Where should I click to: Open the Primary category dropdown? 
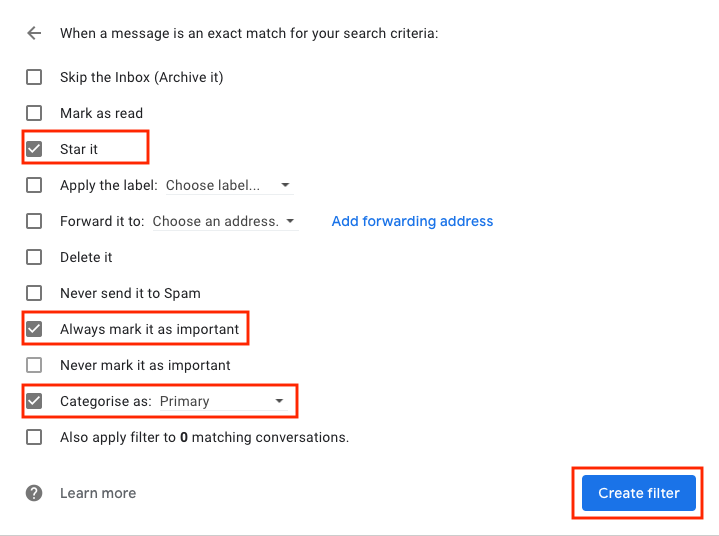point(223,401)
